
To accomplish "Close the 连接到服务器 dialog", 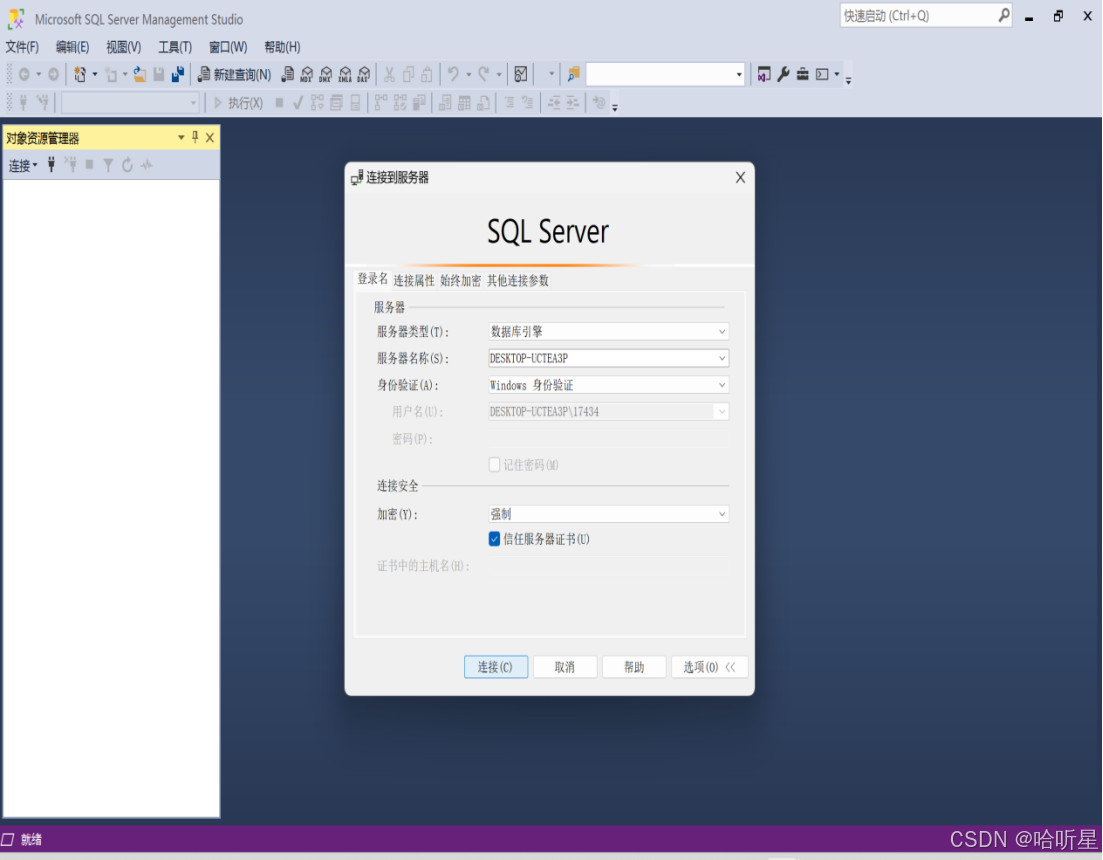I will 740,178.
